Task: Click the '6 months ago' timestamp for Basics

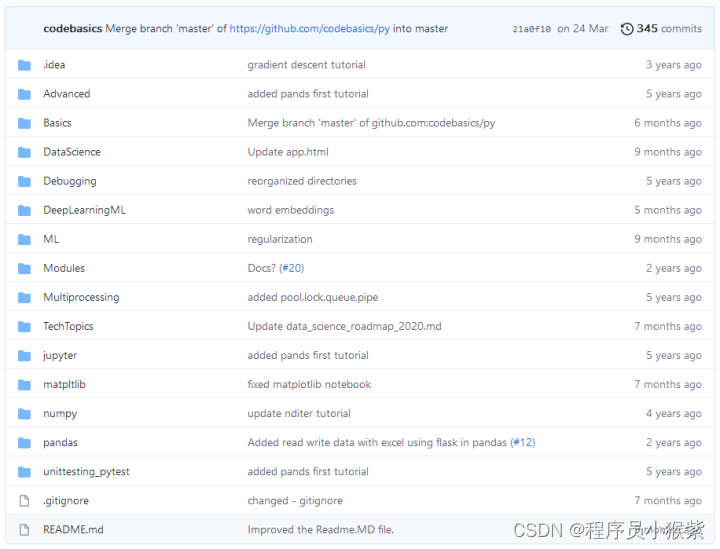Action: pyautogui.click(x=668, y=123)
